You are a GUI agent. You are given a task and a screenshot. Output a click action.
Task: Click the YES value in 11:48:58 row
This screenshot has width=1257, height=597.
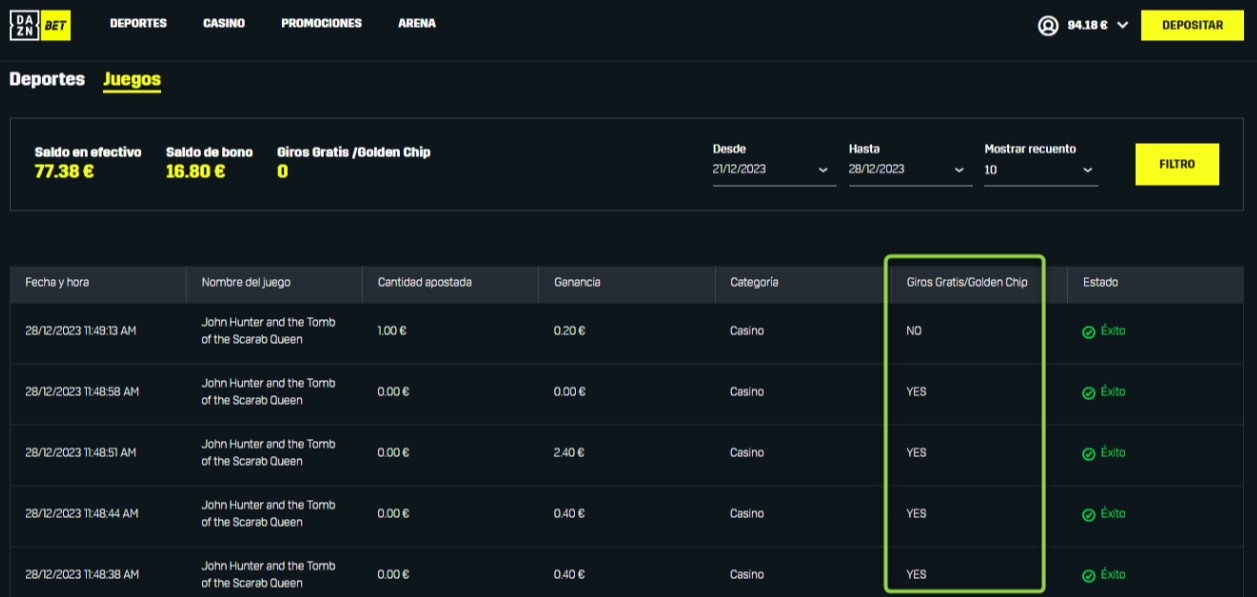(916, 392)
